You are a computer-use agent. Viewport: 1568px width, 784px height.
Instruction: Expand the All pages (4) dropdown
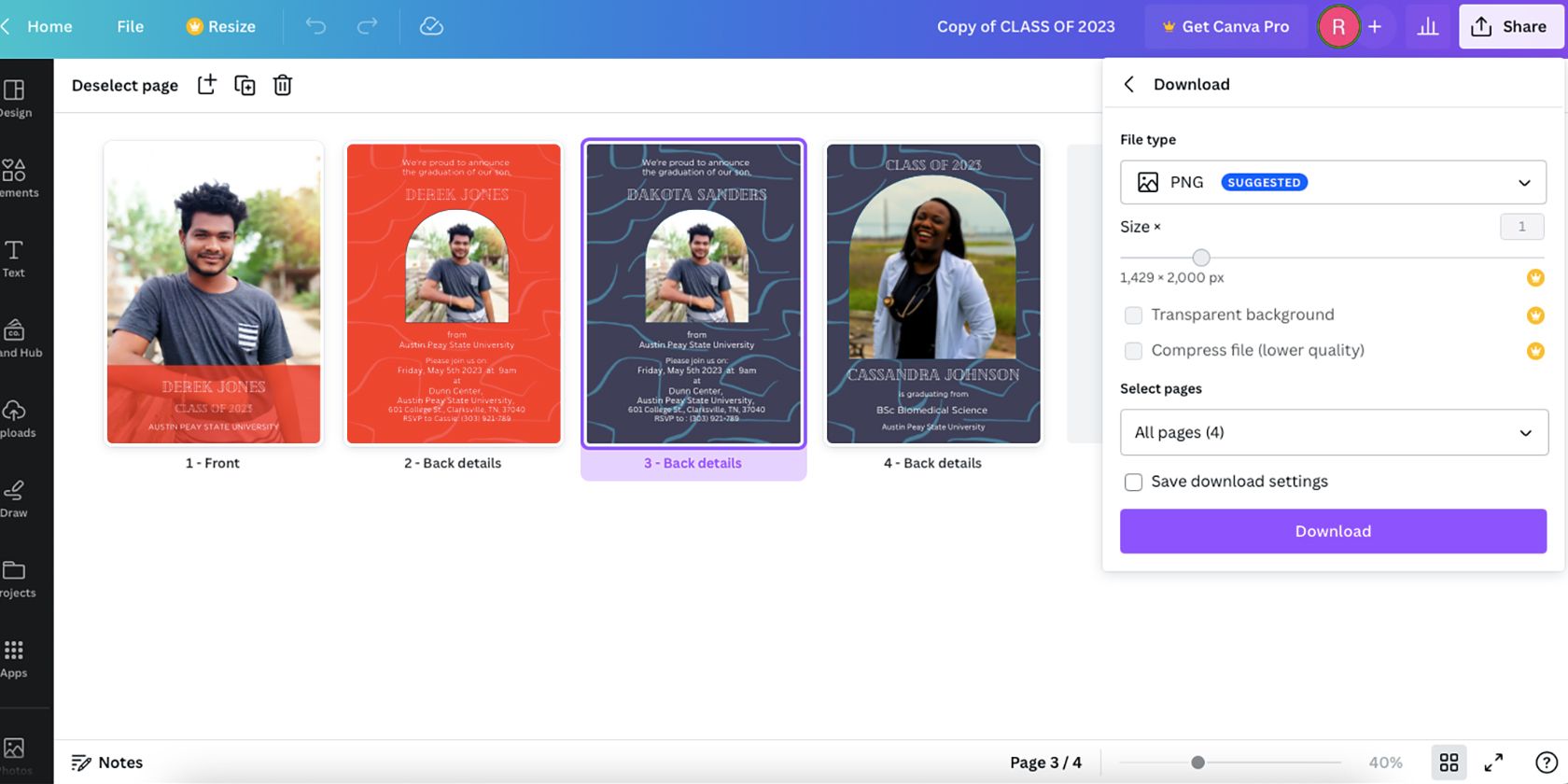[x=1333, y=432]
